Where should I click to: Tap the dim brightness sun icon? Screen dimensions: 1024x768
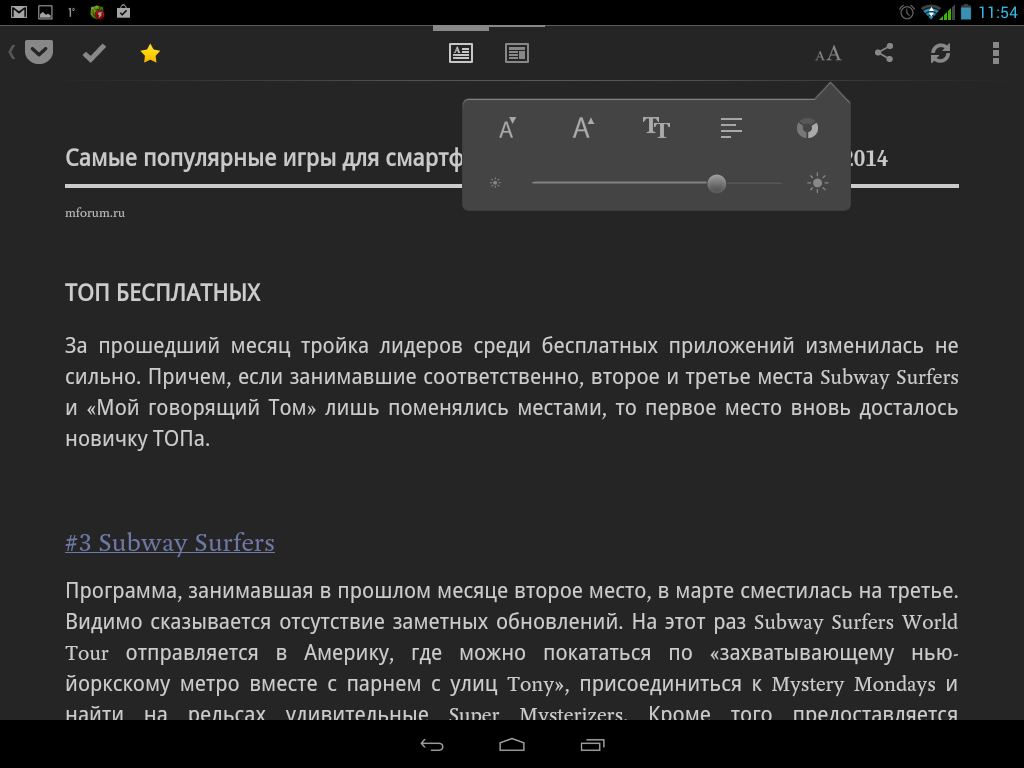click(x=495, y=183)
